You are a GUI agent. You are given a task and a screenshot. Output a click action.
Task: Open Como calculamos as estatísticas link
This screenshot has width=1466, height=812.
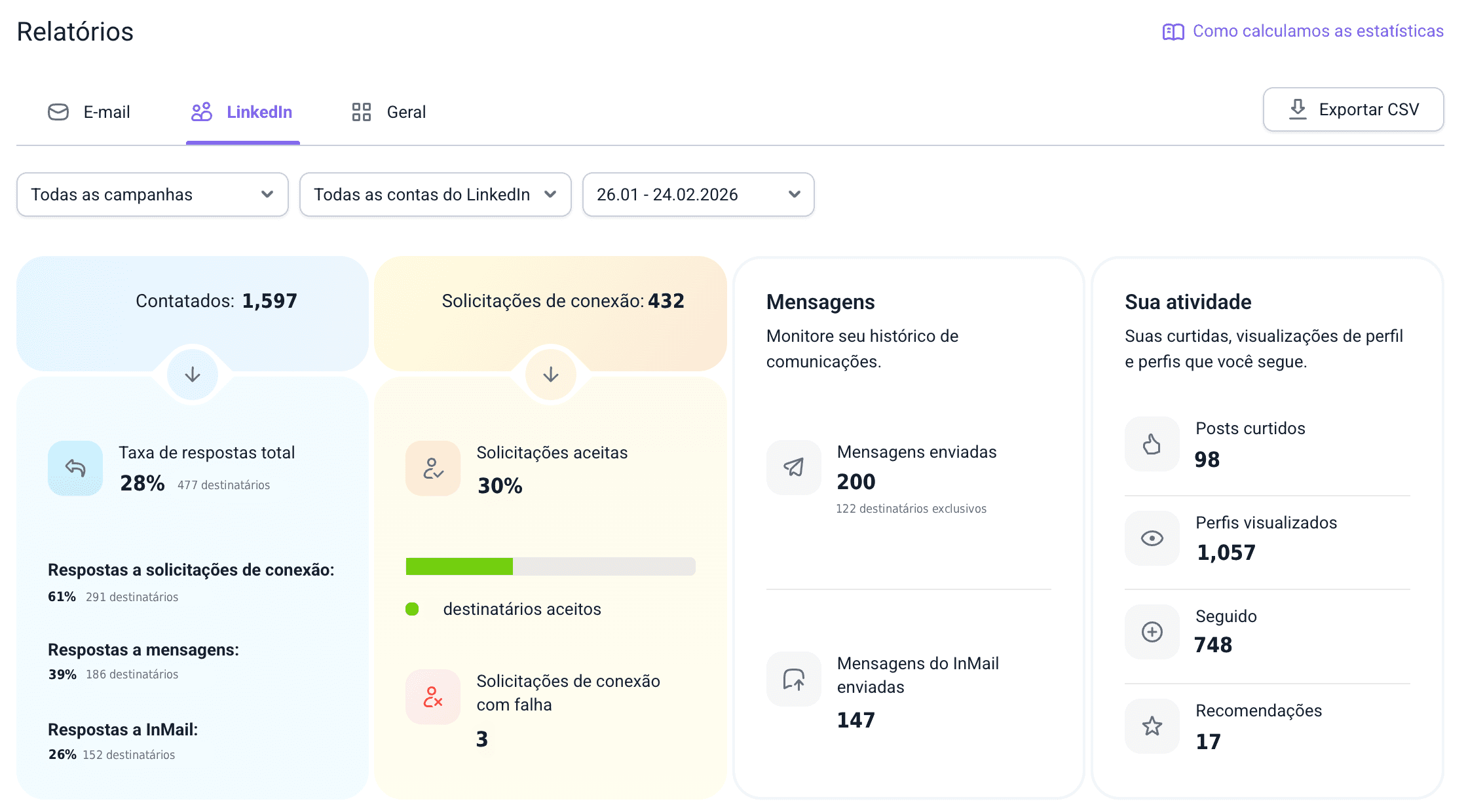(x=1303, y=31)
